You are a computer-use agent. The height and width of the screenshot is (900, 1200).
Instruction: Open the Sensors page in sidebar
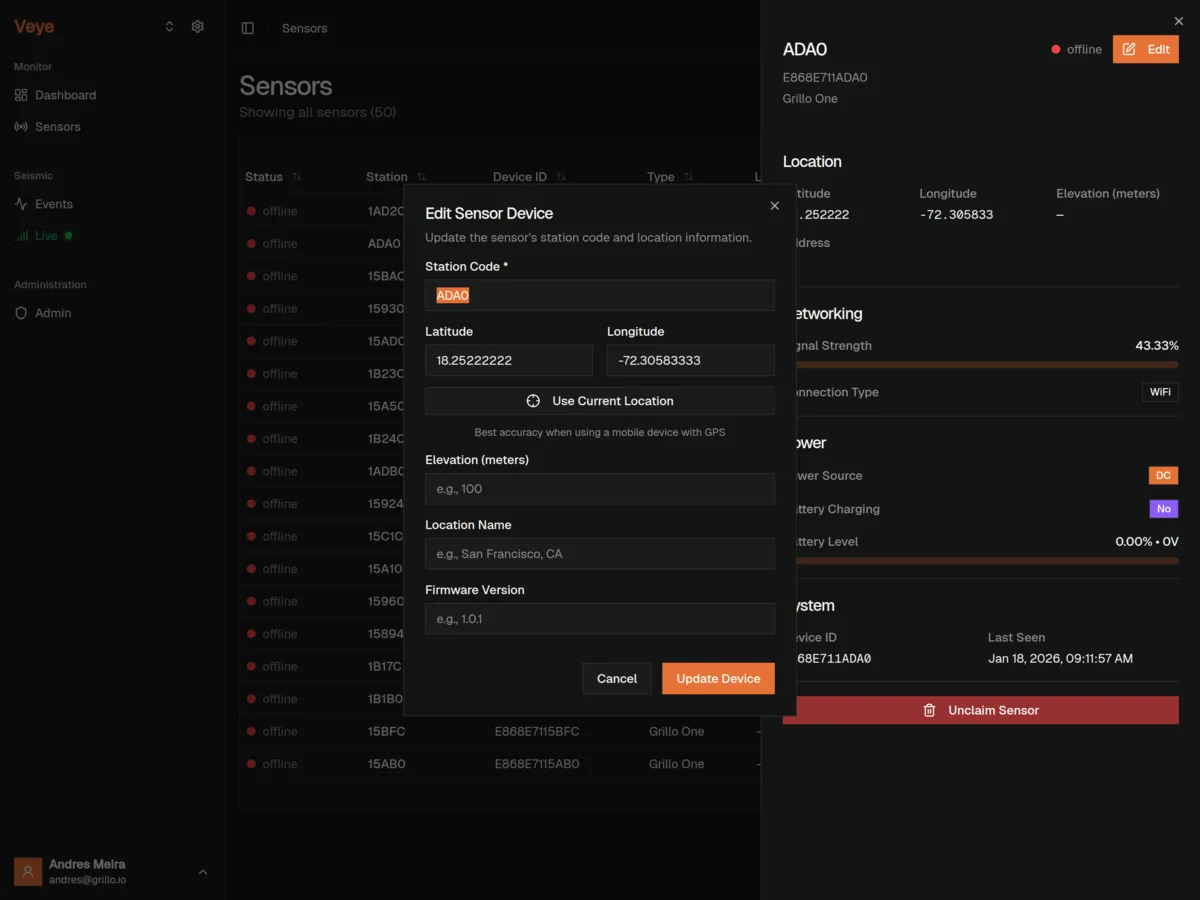[57, 127]
